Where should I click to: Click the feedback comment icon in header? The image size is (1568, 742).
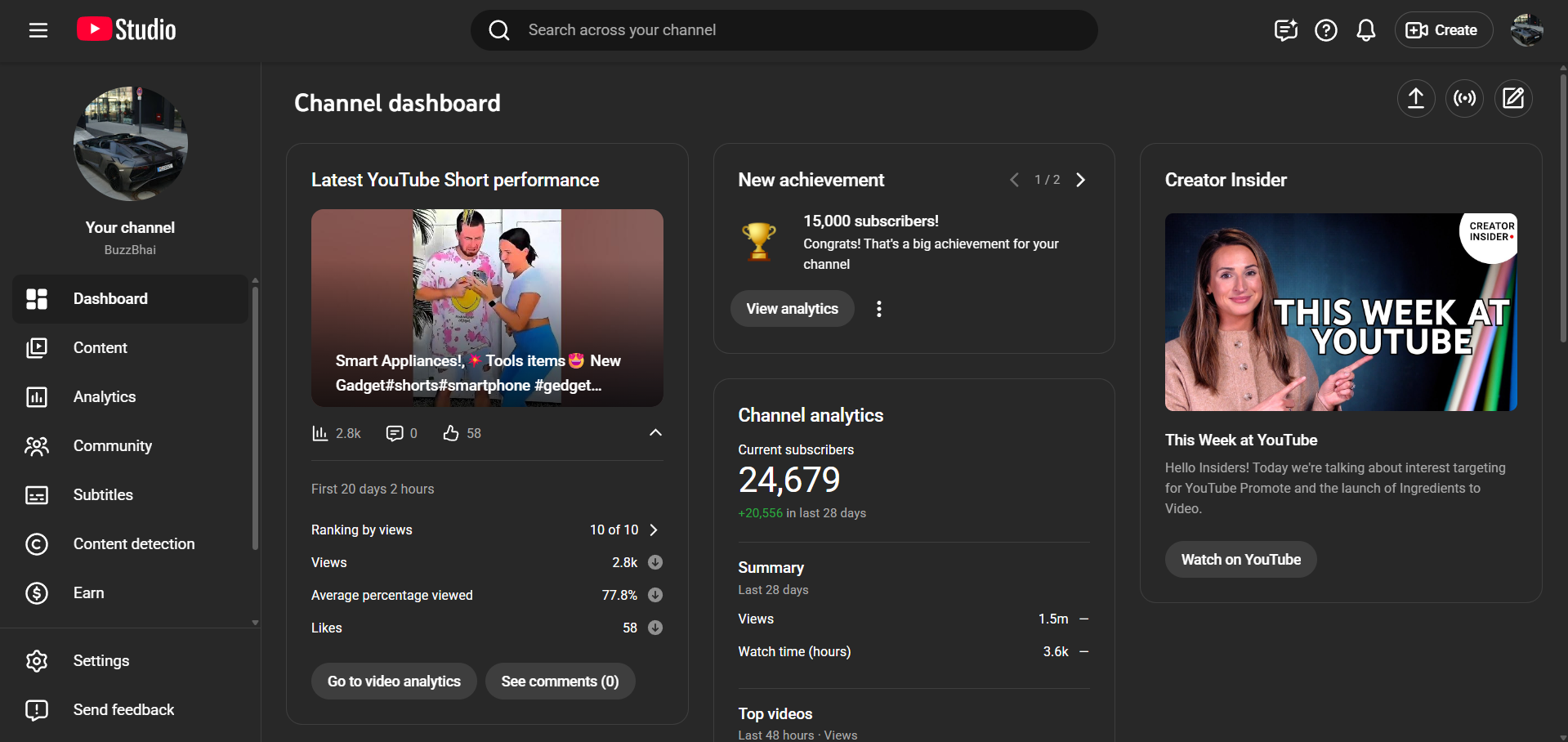(x=1285, y=30)
